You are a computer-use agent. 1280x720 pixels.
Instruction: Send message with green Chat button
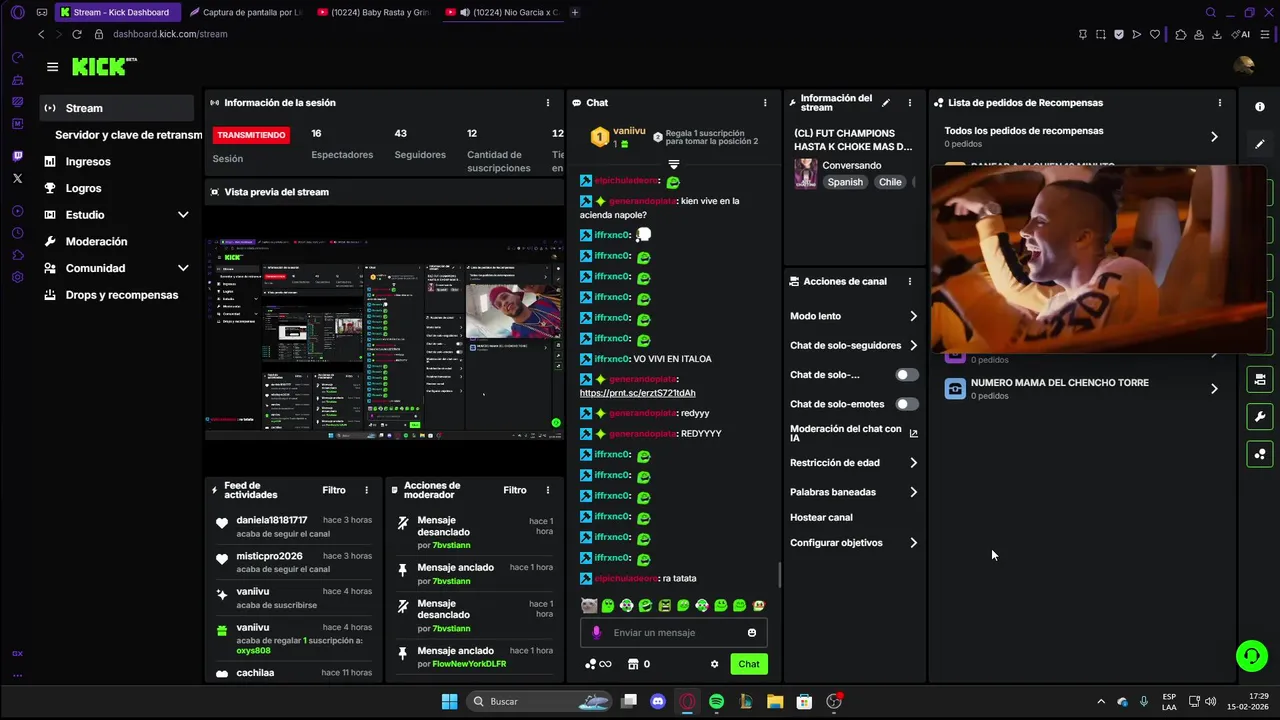(x=749, y=664)
